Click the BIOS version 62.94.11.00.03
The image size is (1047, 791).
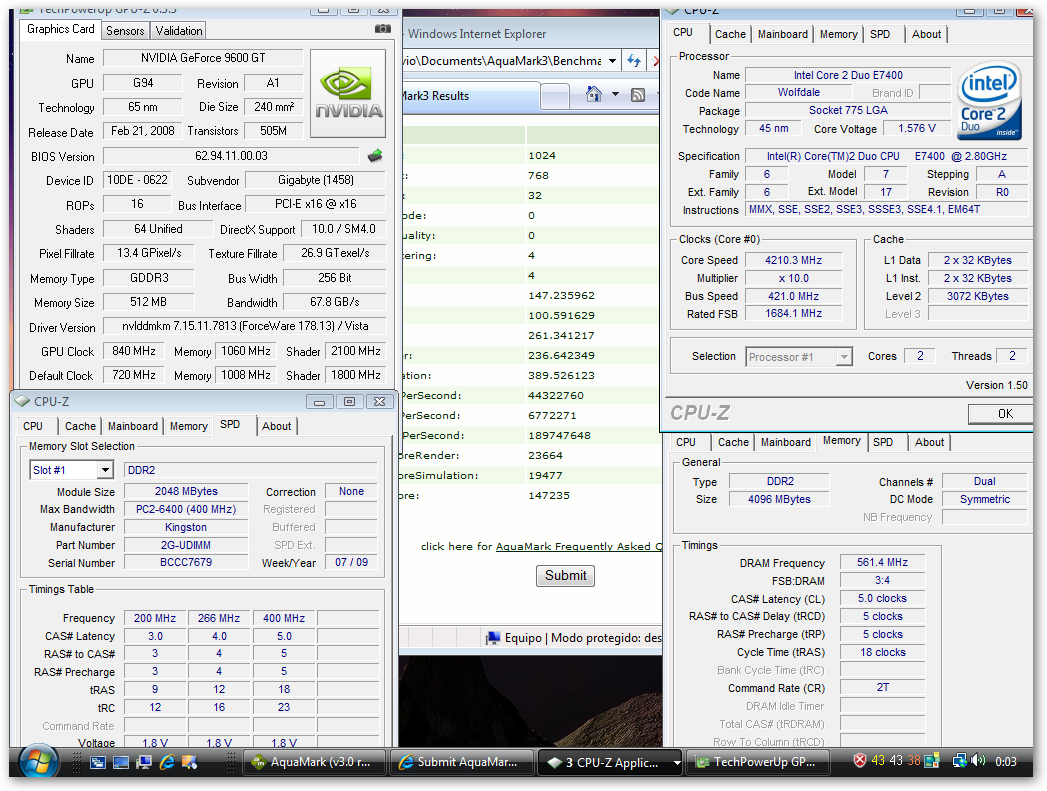(231, 156)
